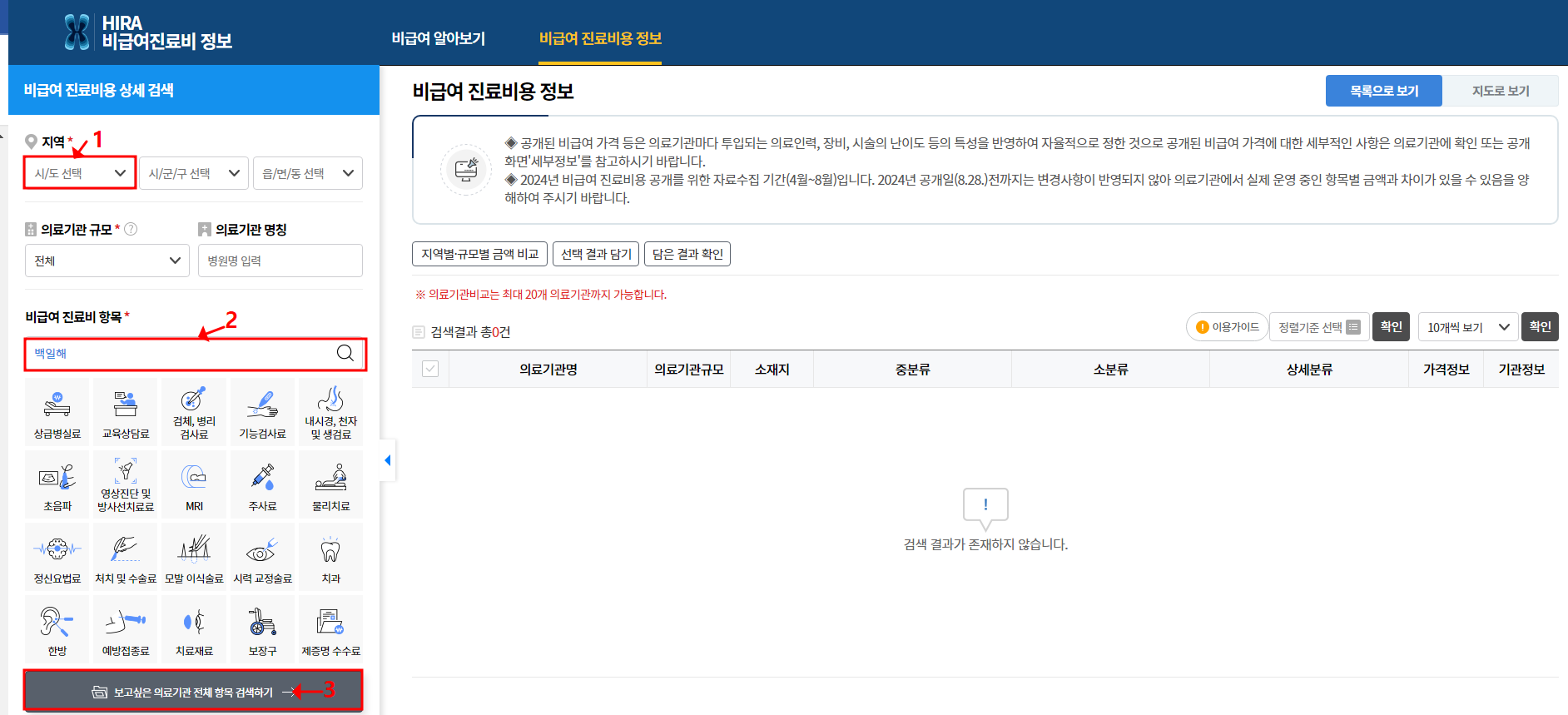Focus the 비급여 진료비 항목 search field
This screenshot has height=715, width=1568.
pyautogui.click(x=196, y=354)
